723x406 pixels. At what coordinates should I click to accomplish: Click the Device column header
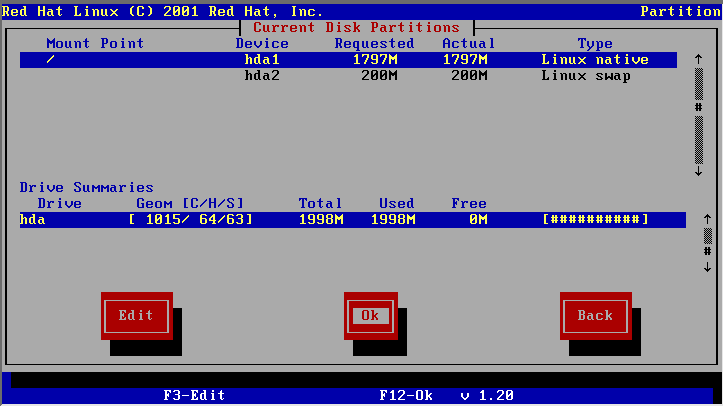(262, 44)
